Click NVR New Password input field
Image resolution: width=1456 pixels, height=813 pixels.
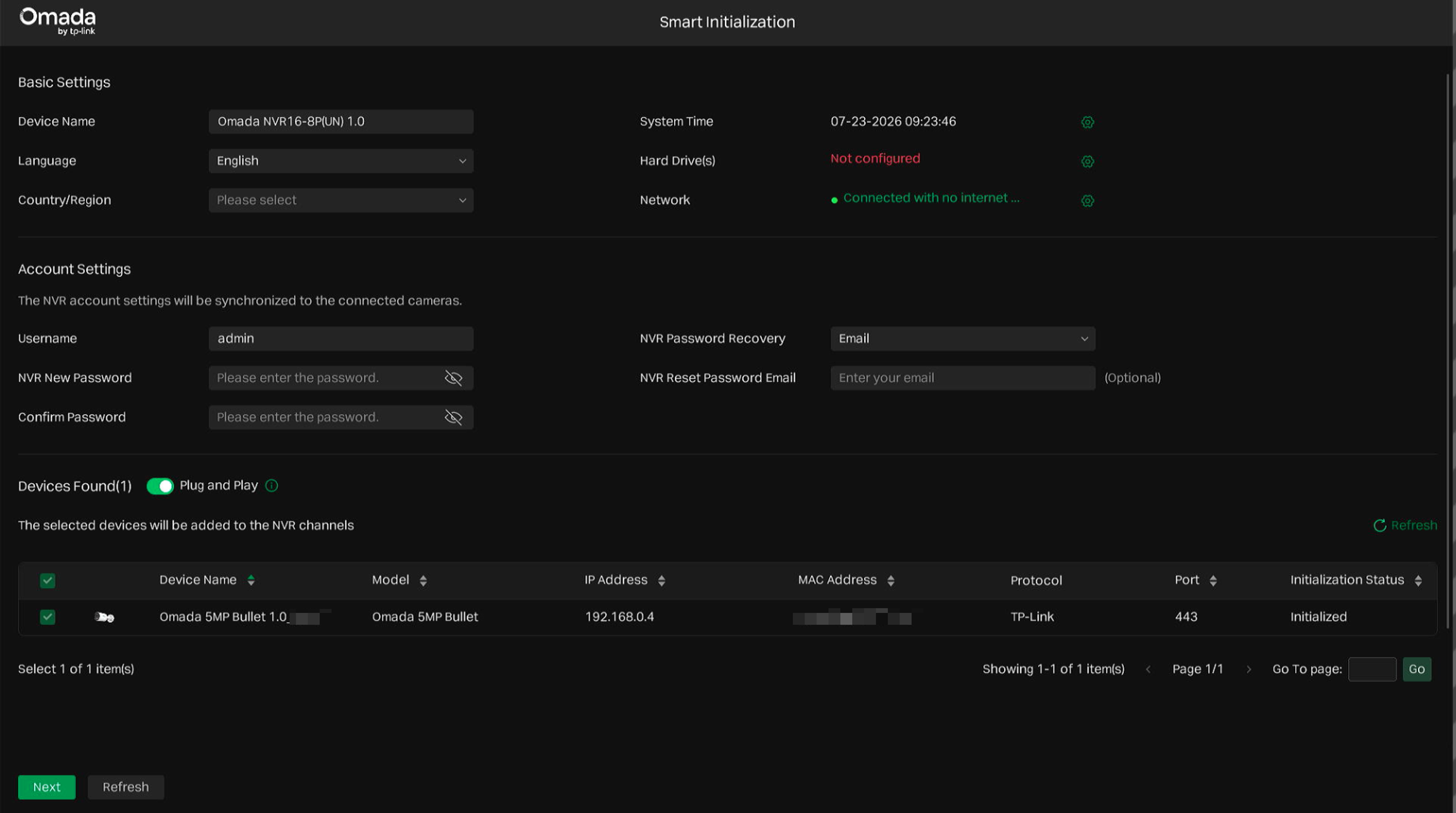(341, 378)
